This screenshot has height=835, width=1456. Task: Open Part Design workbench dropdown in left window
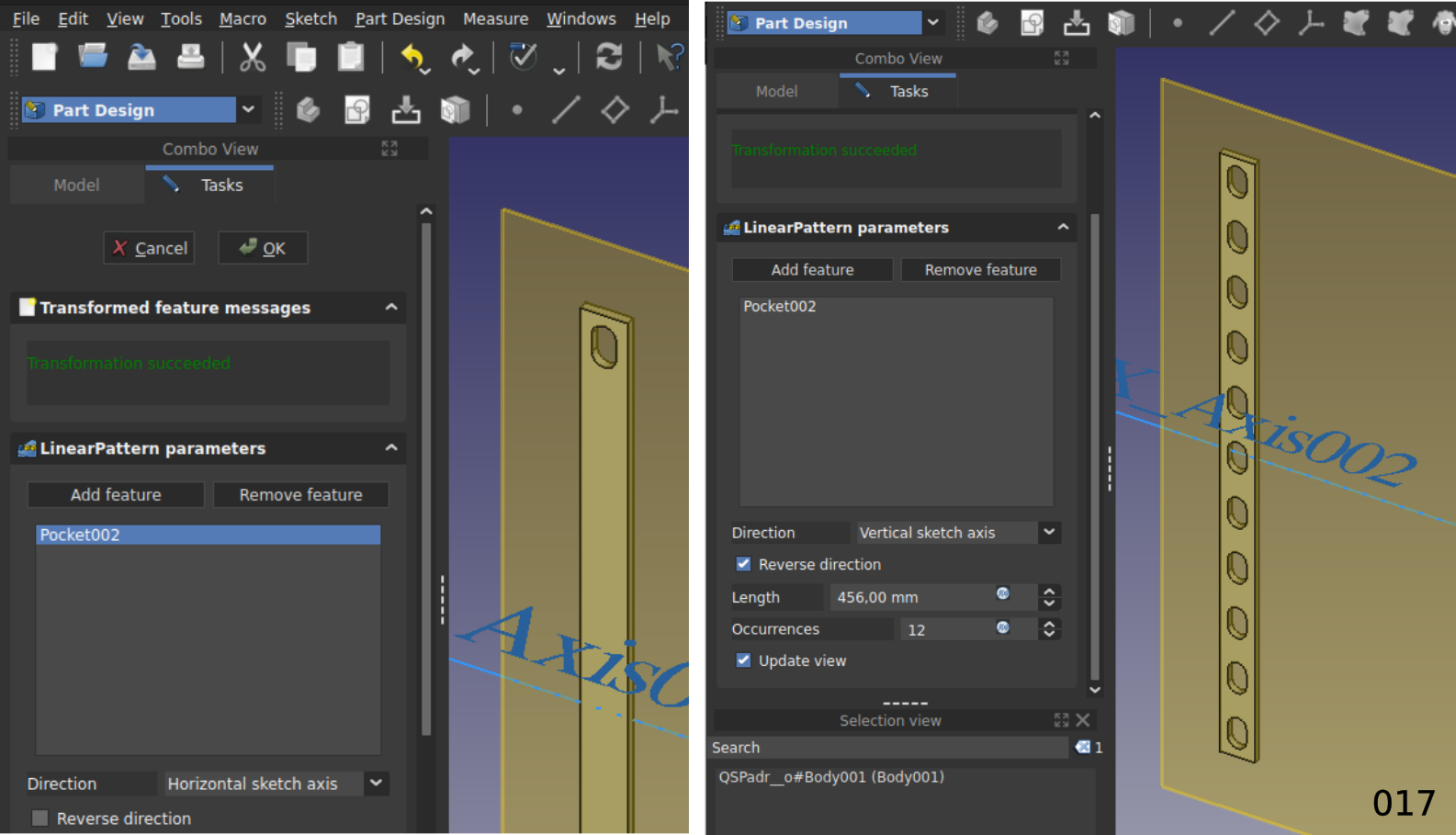coord(248,109)
